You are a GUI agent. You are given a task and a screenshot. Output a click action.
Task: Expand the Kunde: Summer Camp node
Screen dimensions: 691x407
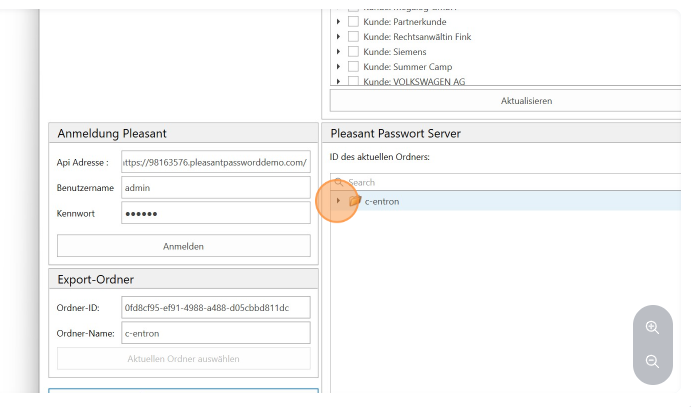pos(338,66)
